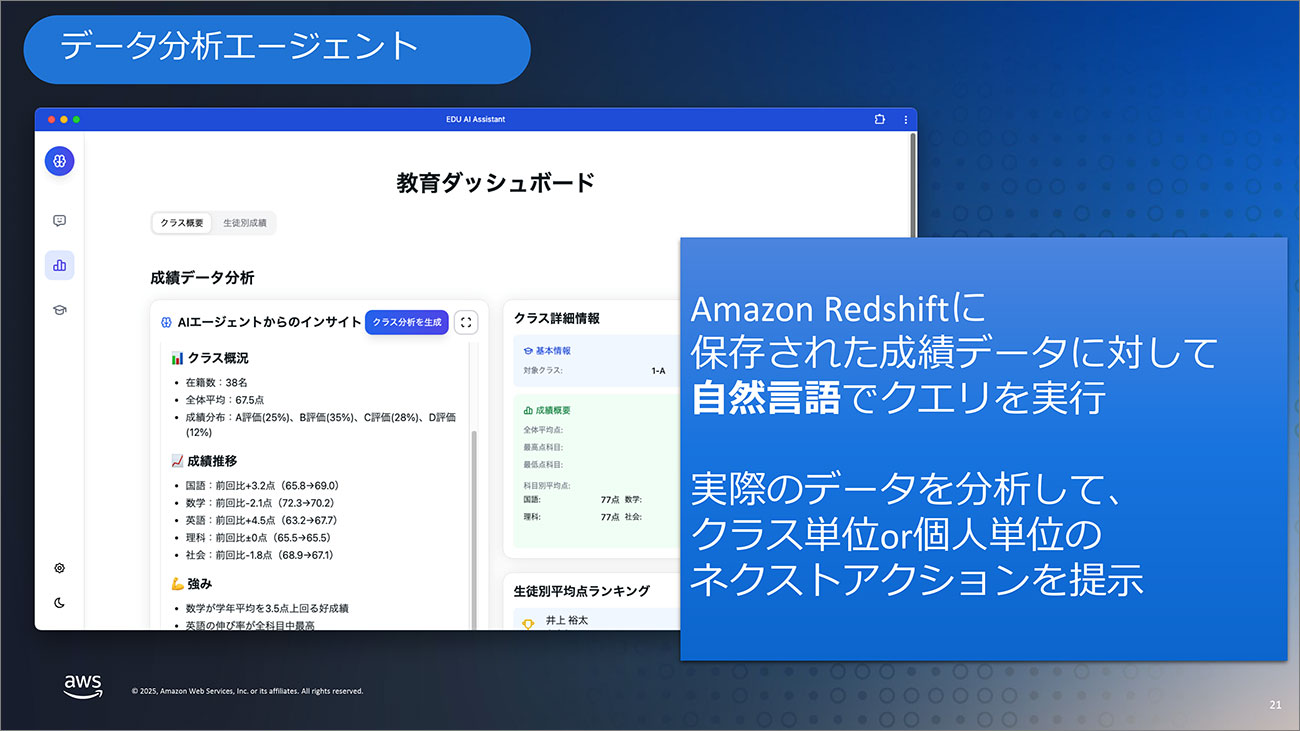Click the brain icon beside AIエージェントからのインサイト
The width and height of the screenshot is (1300, 731).
point(167,322)
